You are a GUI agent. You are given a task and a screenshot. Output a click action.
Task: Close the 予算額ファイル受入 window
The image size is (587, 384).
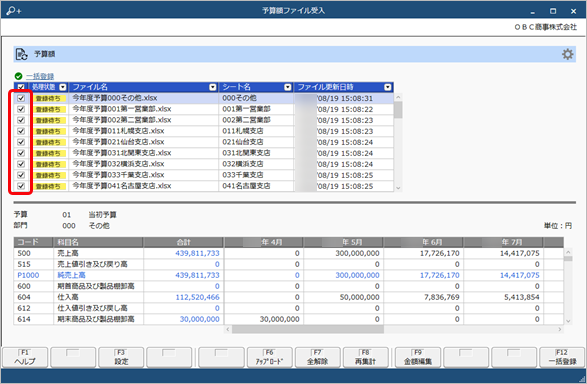point(573,11)
